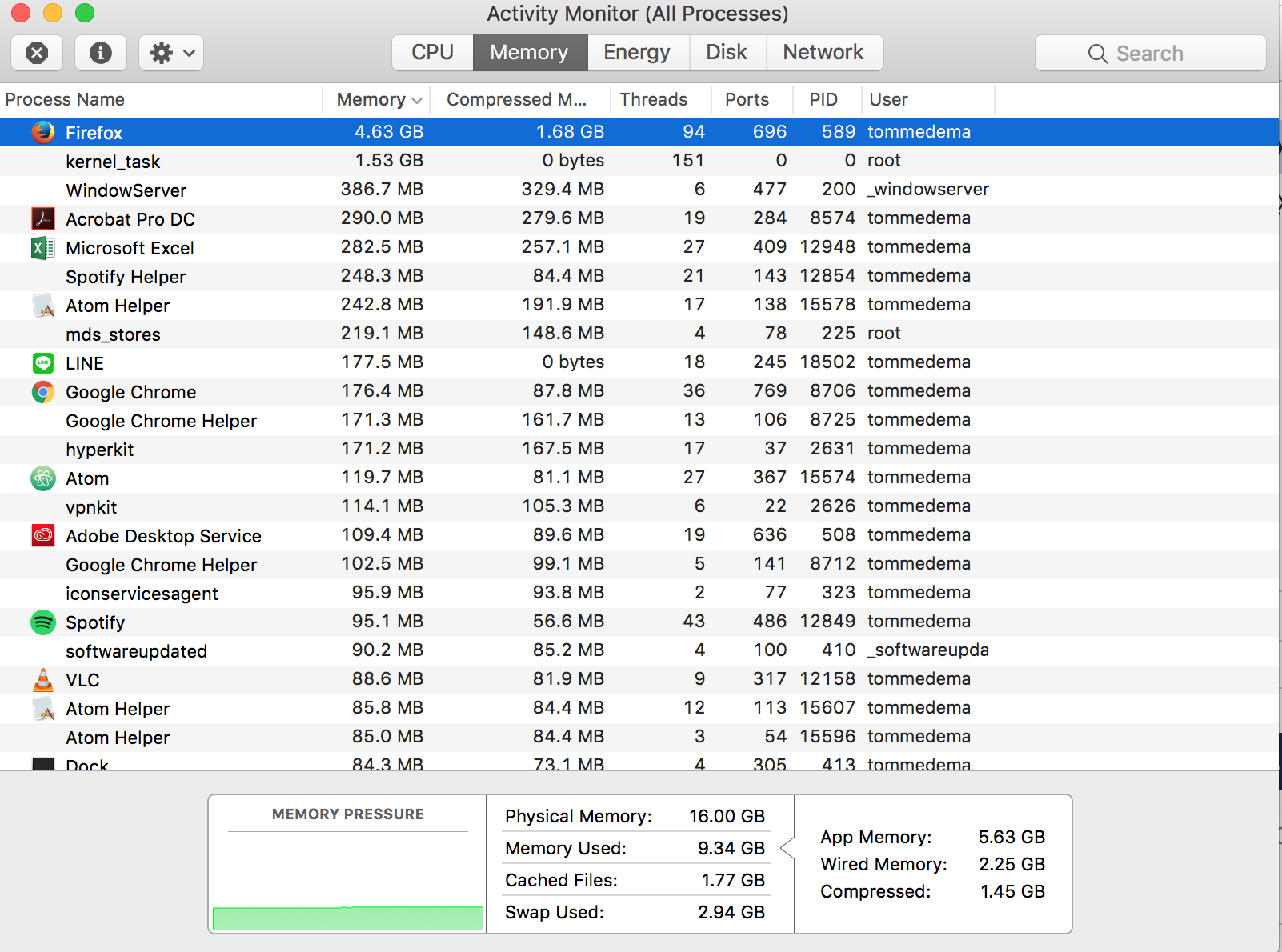Click the Swap Used 2.94 GB value
The height and width of the screenshot is (952, 1282).
click(731, 912)
